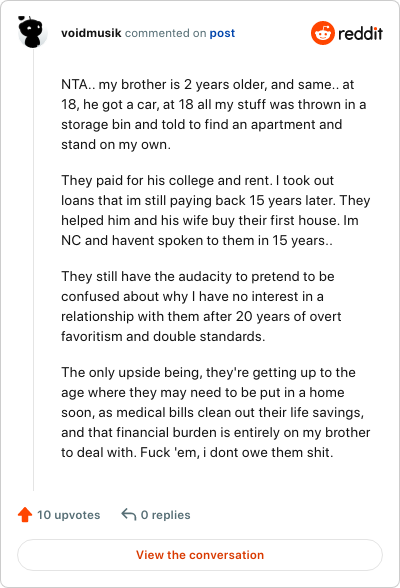Screen dimensions: 400x588
Task: Click the vertical comment thread line
Action: 33,269
